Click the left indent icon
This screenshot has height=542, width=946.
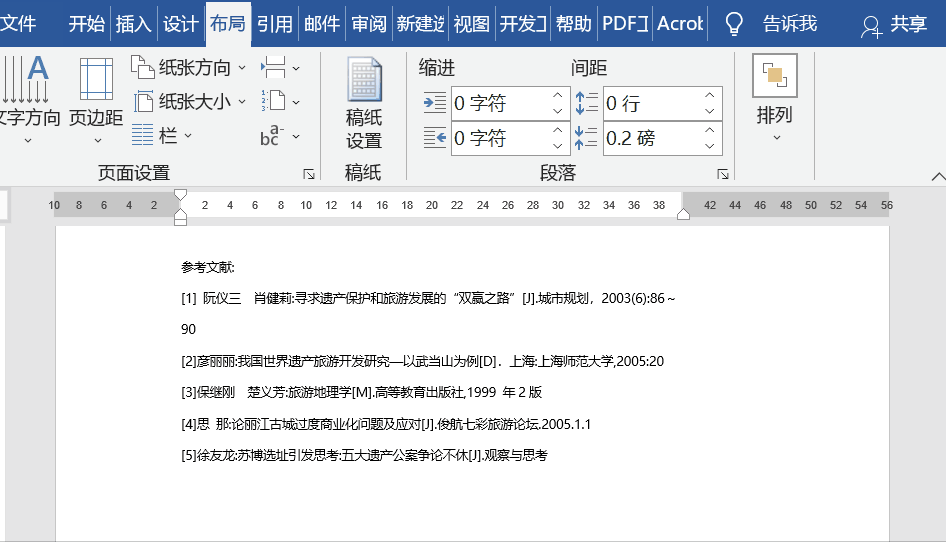tap(434, 103)
